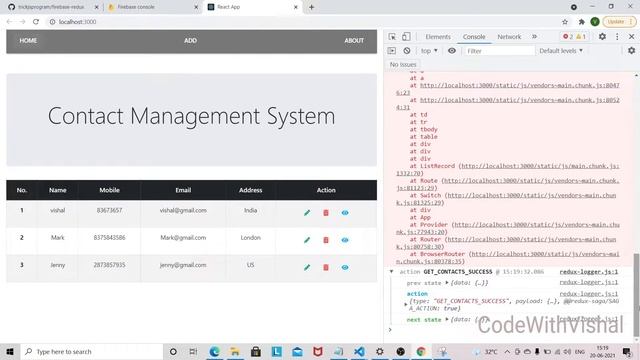This screenshot has height=360, width=640.
Task: Edit Jenny's contact with pencil icon
Action: pos(307,267)
